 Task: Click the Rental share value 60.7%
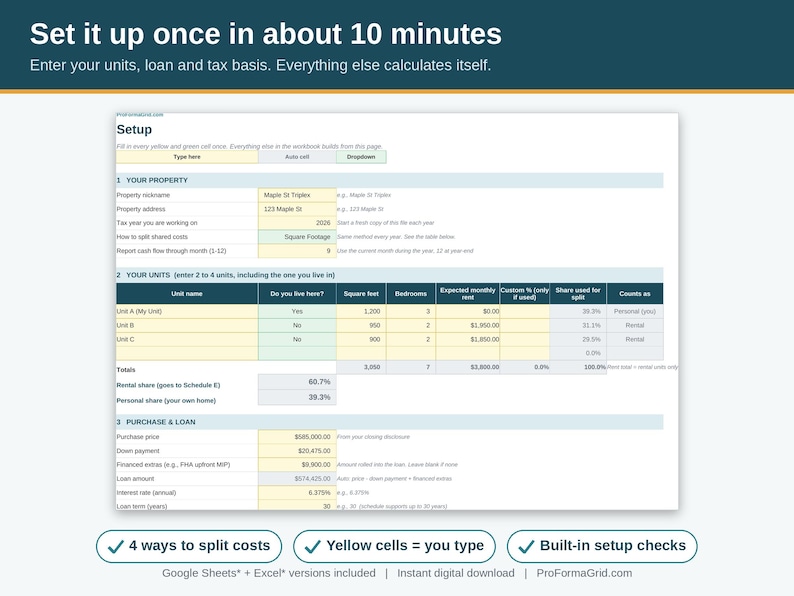297,382
